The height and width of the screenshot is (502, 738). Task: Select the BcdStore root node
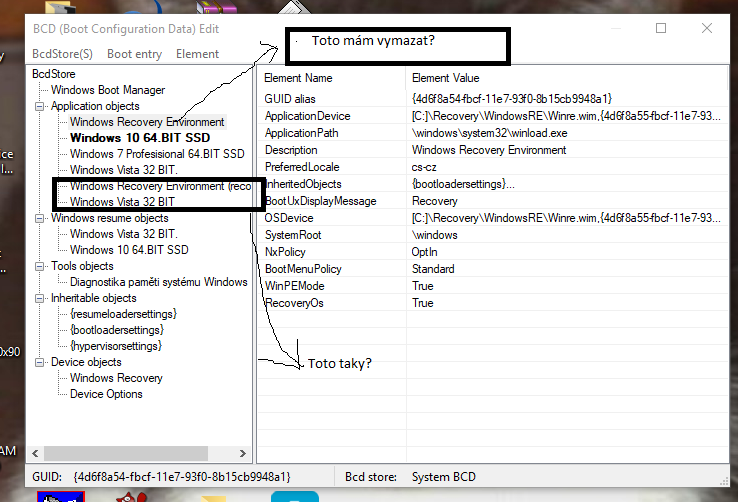[x=54, y=74]
